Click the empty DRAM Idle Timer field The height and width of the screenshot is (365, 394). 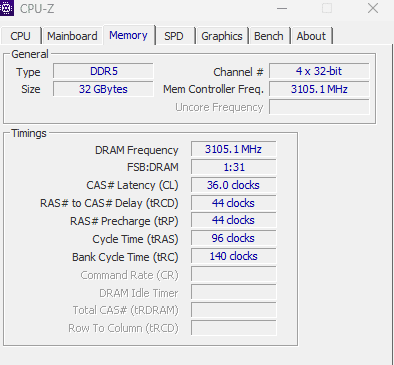(234, 292)
